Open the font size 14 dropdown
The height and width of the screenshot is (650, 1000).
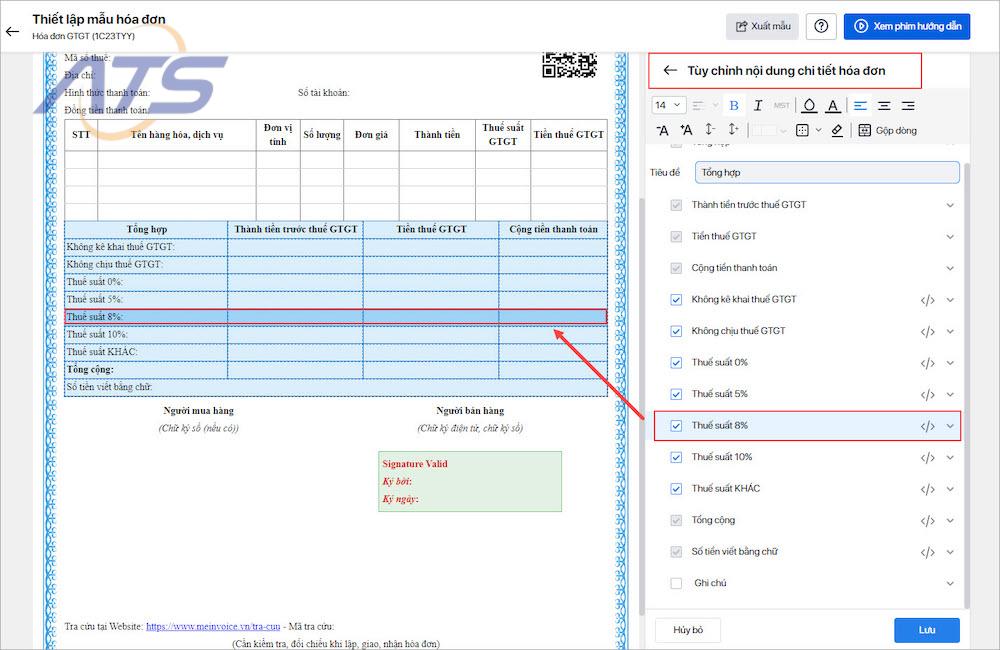[668, 105]
